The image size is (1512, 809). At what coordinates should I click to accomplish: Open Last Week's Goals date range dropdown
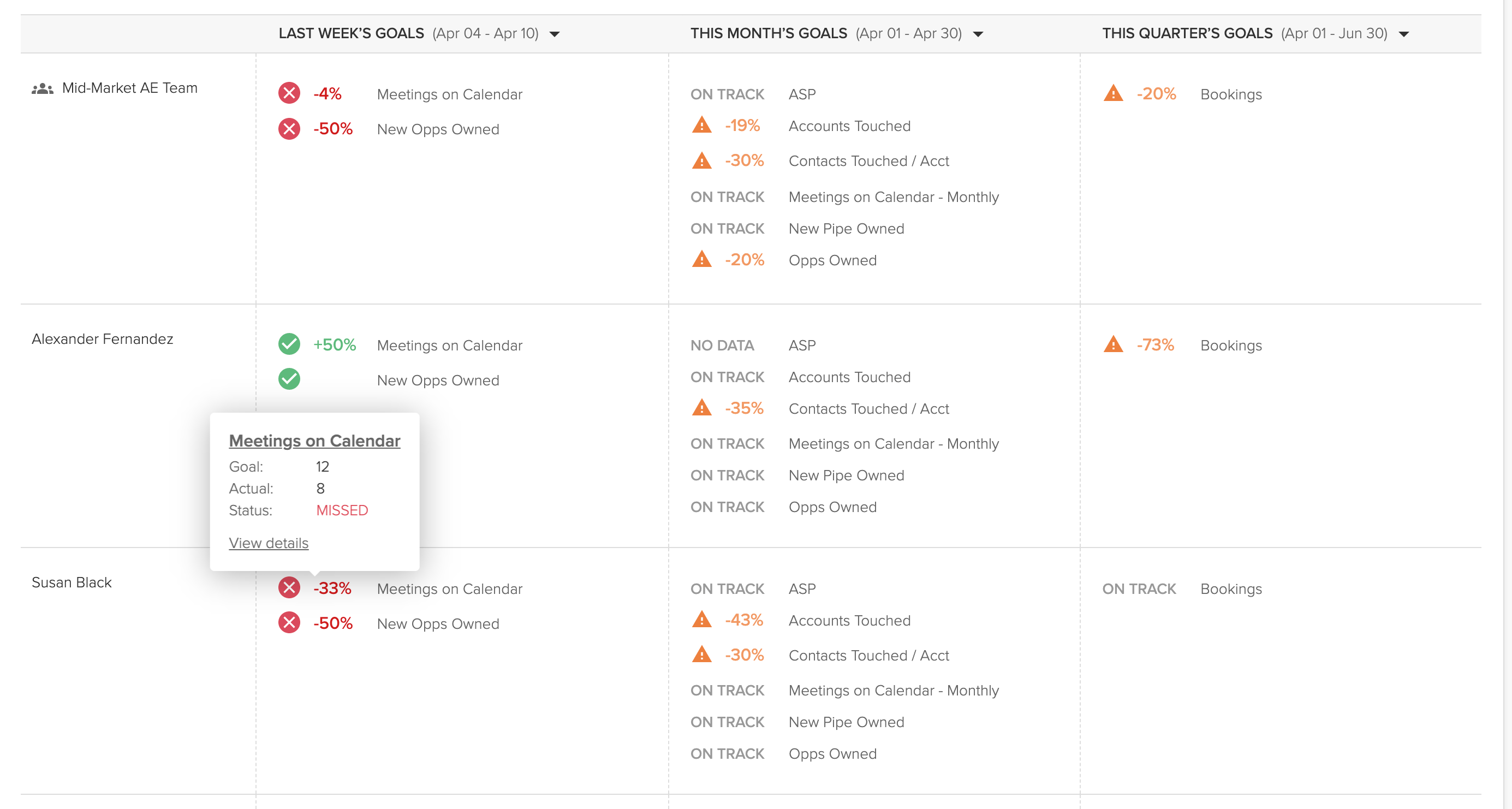[554, 34]
